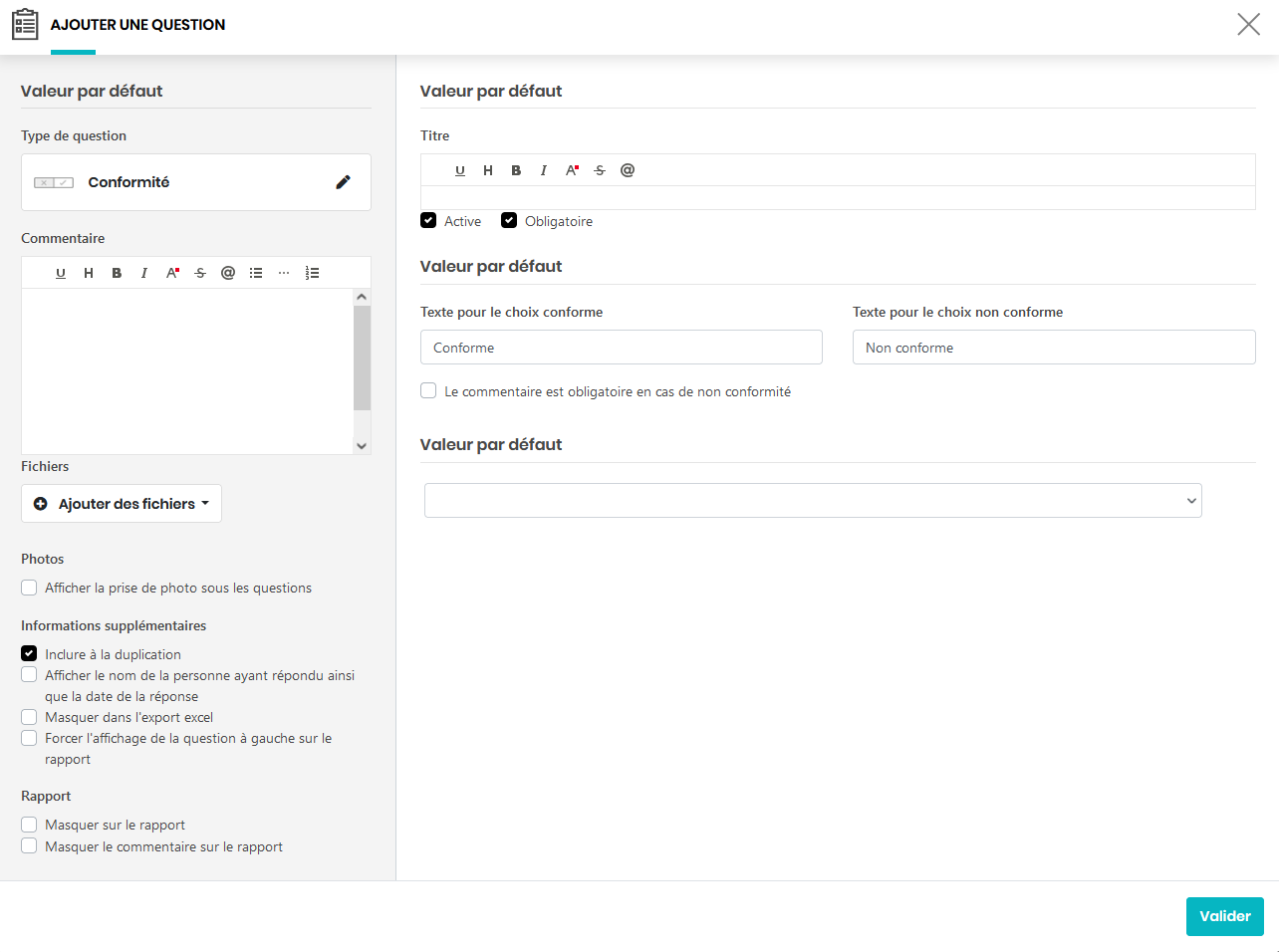Screen dimensions: 1279x952
Task: Enable mandatory comment for non conformité
Action: click(x=428, y=391)
